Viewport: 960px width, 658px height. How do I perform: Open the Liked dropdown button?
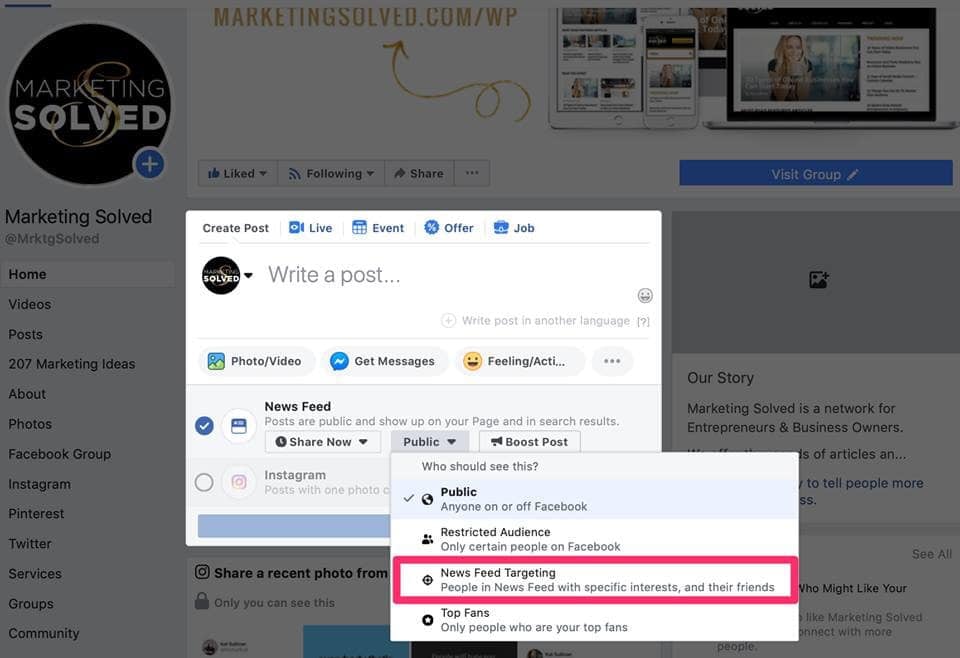click(x=238, y=173)
